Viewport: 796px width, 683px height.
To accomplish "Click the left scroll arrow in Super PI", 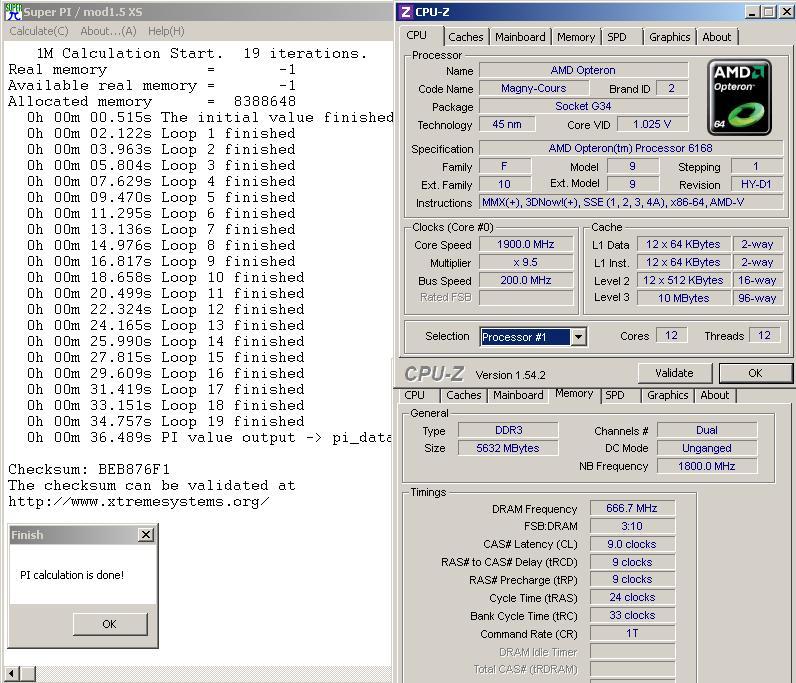I will [11, 674].
